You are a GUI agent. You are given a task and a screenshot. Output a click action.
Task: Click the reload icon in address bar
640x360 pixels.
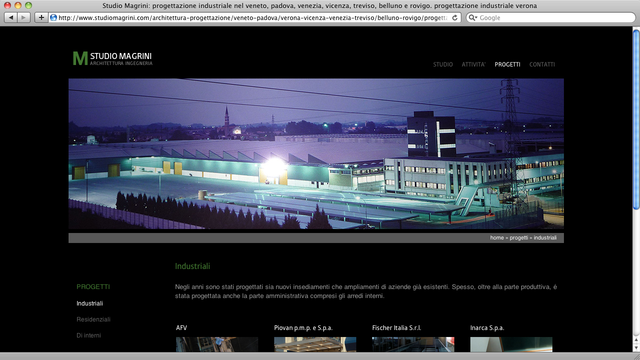[455, 18]
